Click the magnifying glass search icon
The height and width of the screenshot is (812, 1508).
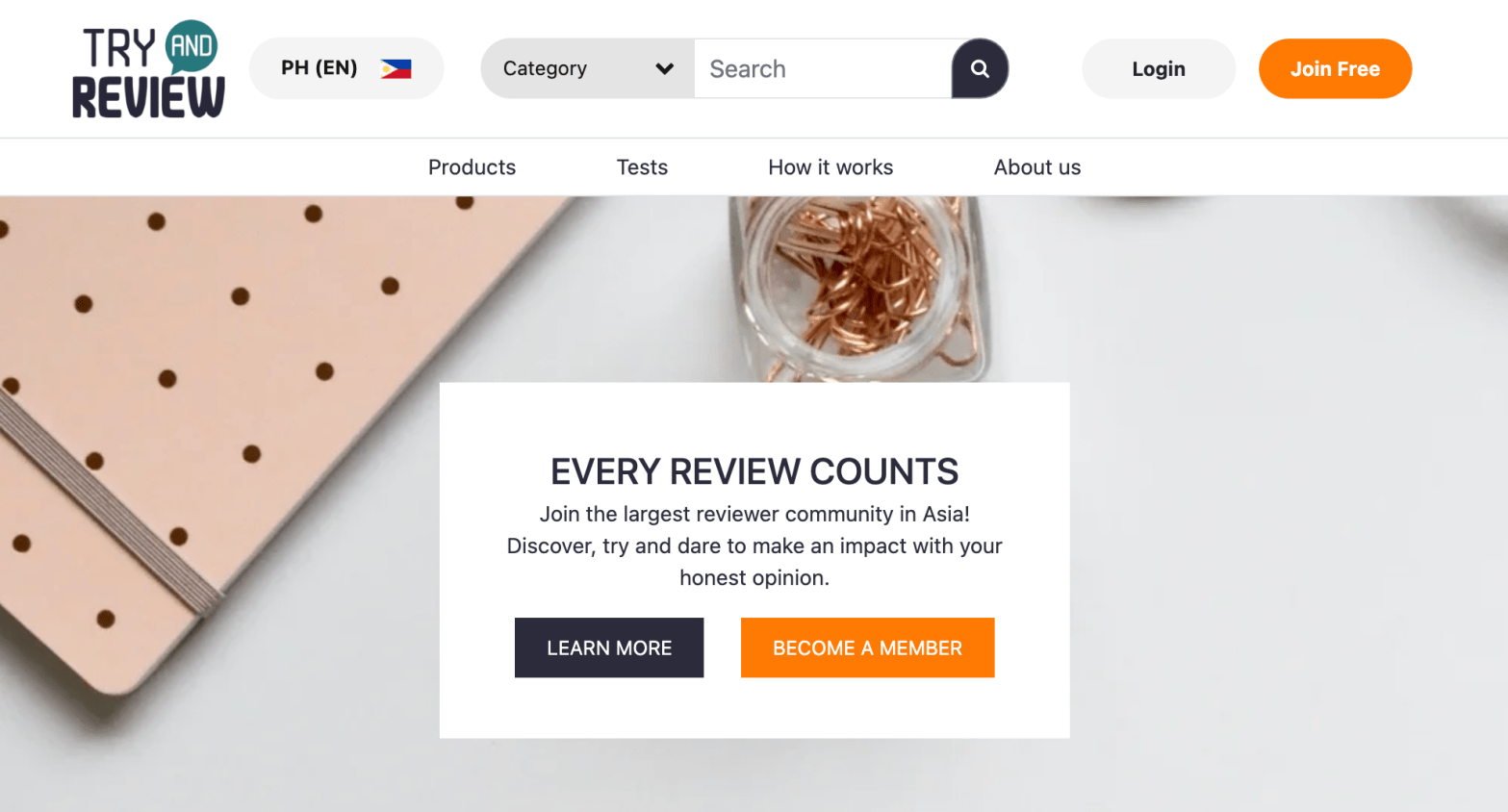pos(980,68)
